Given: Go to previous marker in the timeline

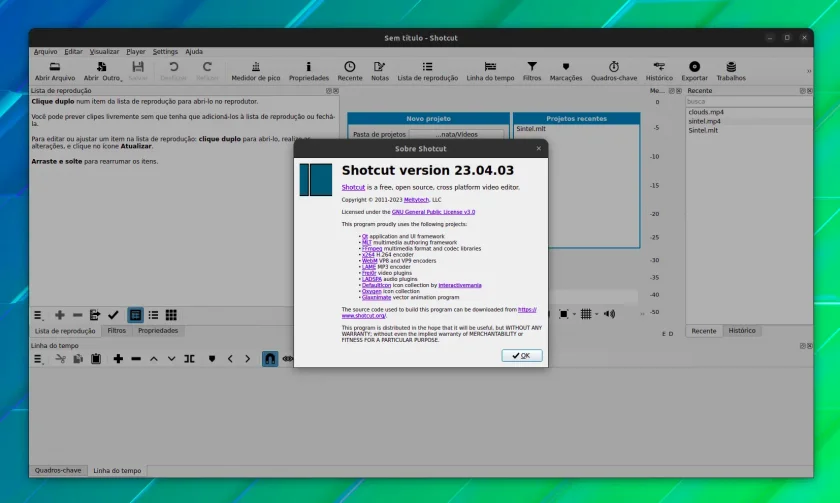Looking at the screenshot, I should (x=230, y=359).
